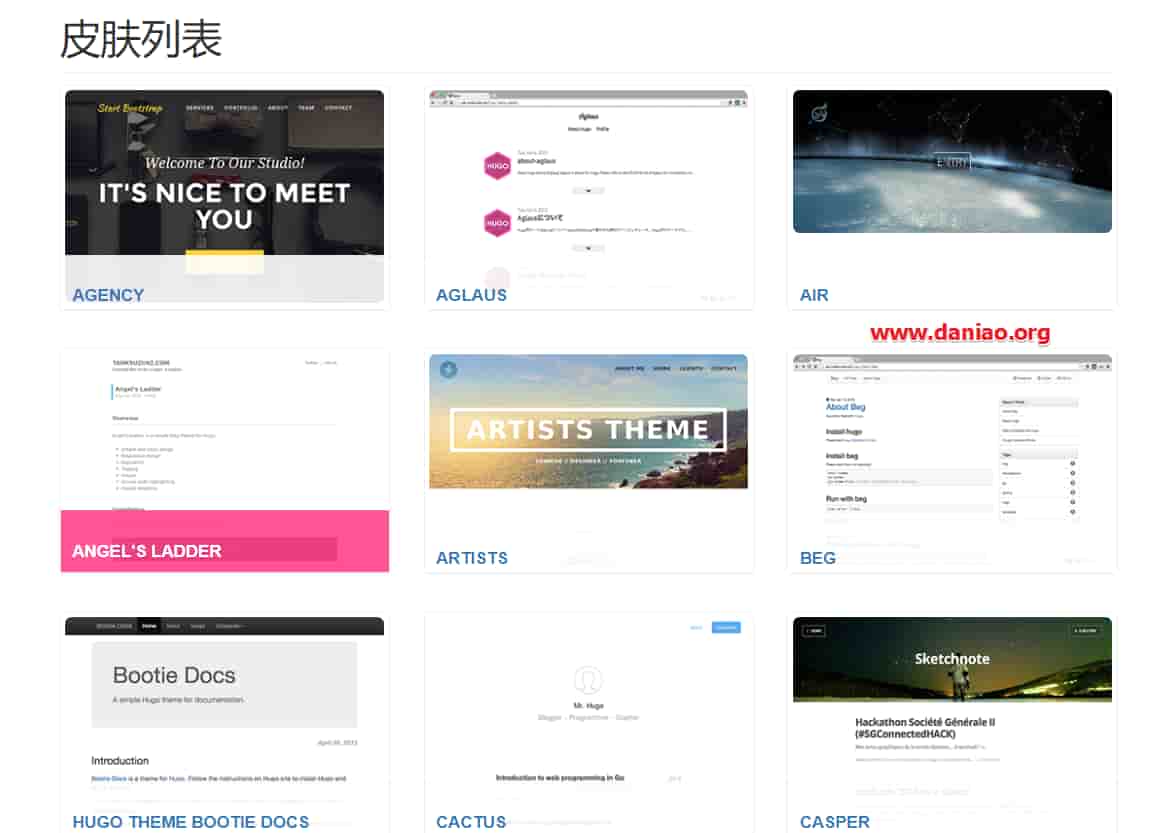Open the BEG theme link
Screen dimensions: 1167x833
(817, 558)
